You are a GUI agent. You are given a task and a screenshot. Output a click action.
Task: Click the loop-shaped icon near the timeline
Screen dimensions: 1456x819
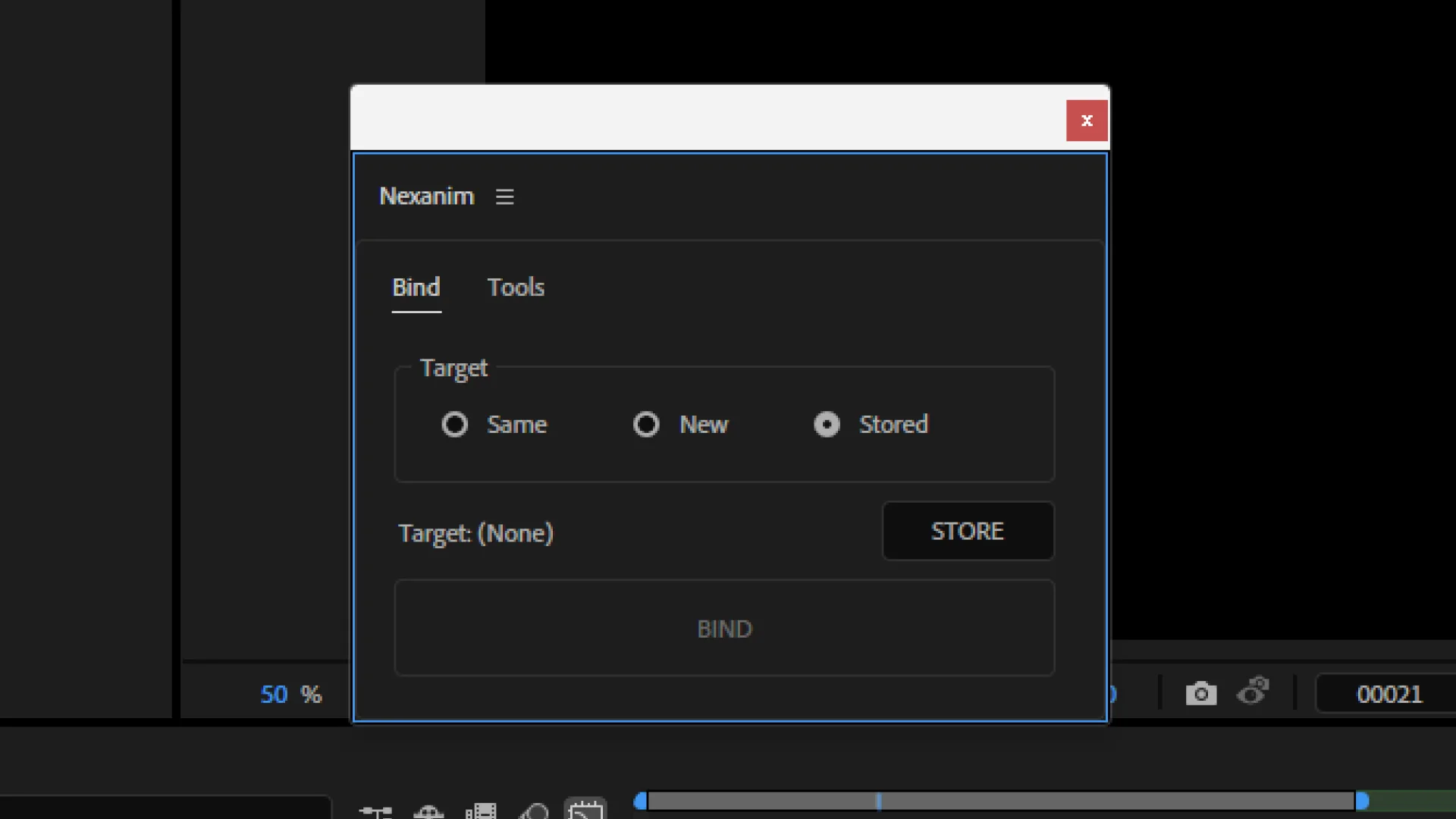pyautogui.click(x=535, y=810)
